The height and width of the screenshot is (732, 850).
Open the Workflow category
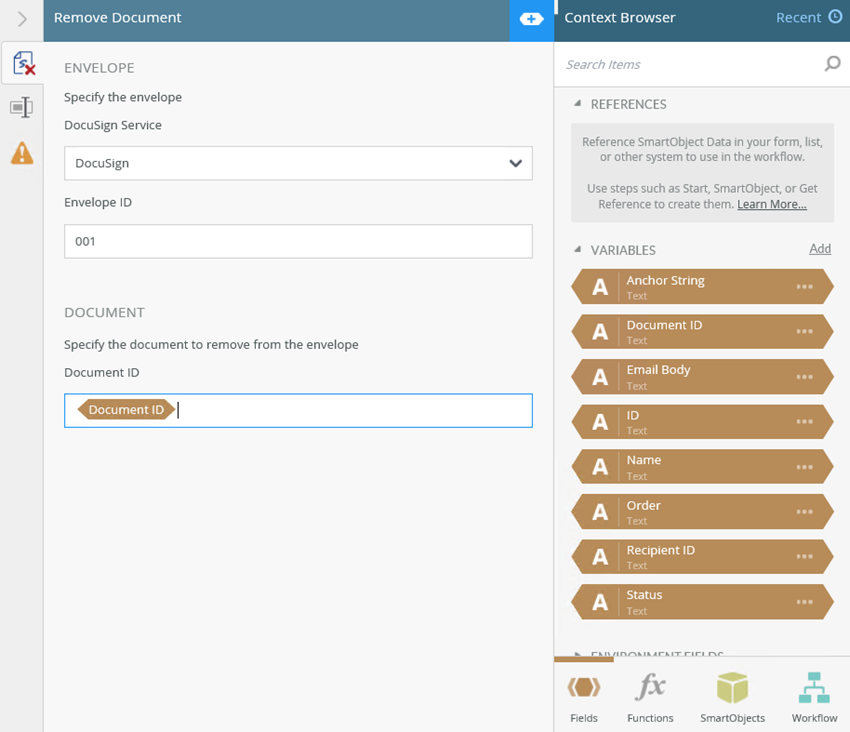pyautogui.click(x=814, y=697)
